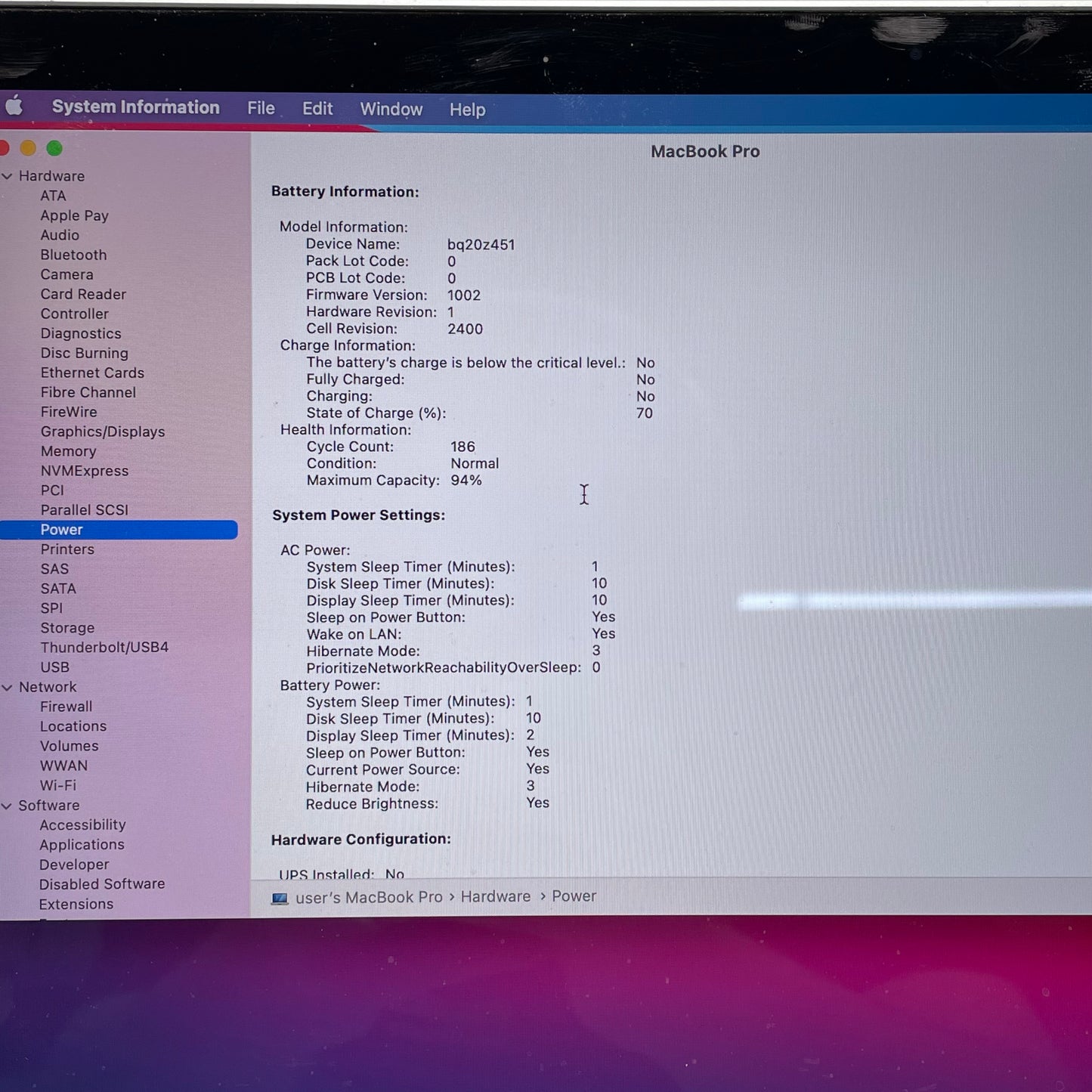This screenshot has height=1092, width=1092.
Task: Select Bluetooth in the sidebar
Action: (73, 255)
